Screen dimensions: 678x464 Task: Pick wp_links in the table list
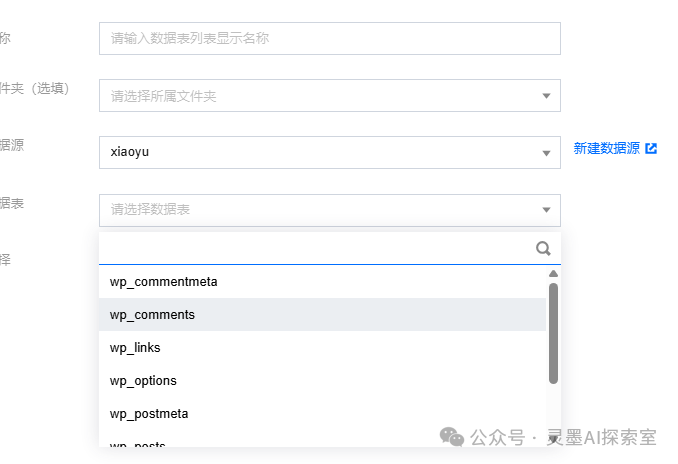[135, 348]
